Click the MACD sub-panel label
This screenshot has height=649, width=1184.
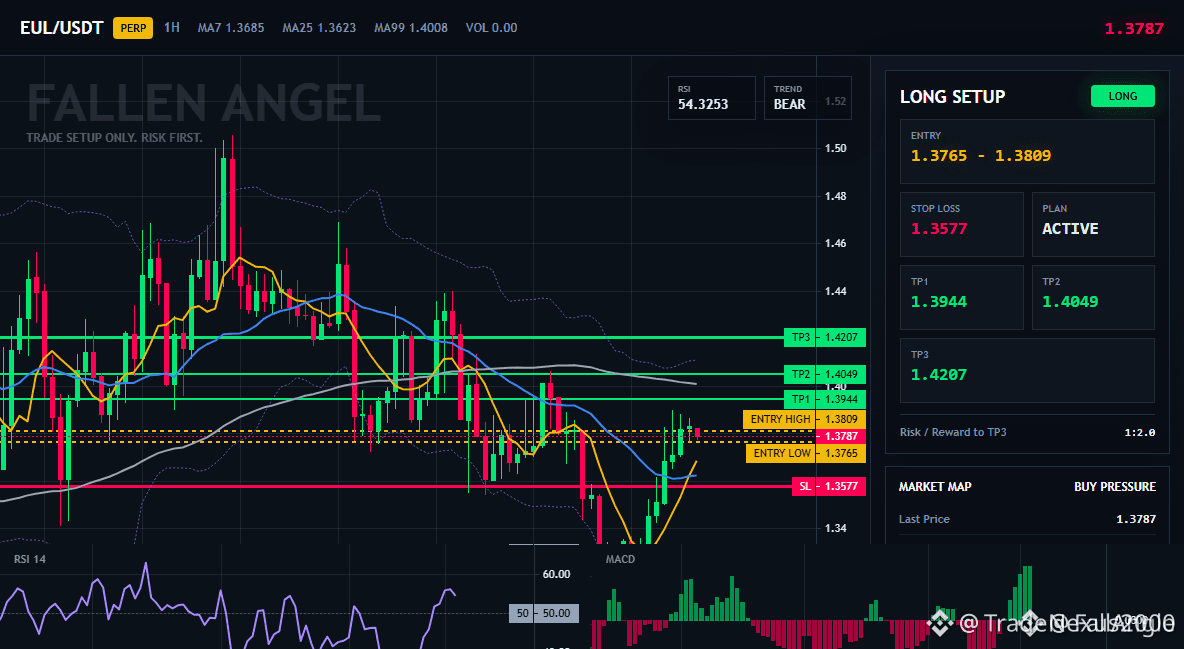(x=620, y=559)
